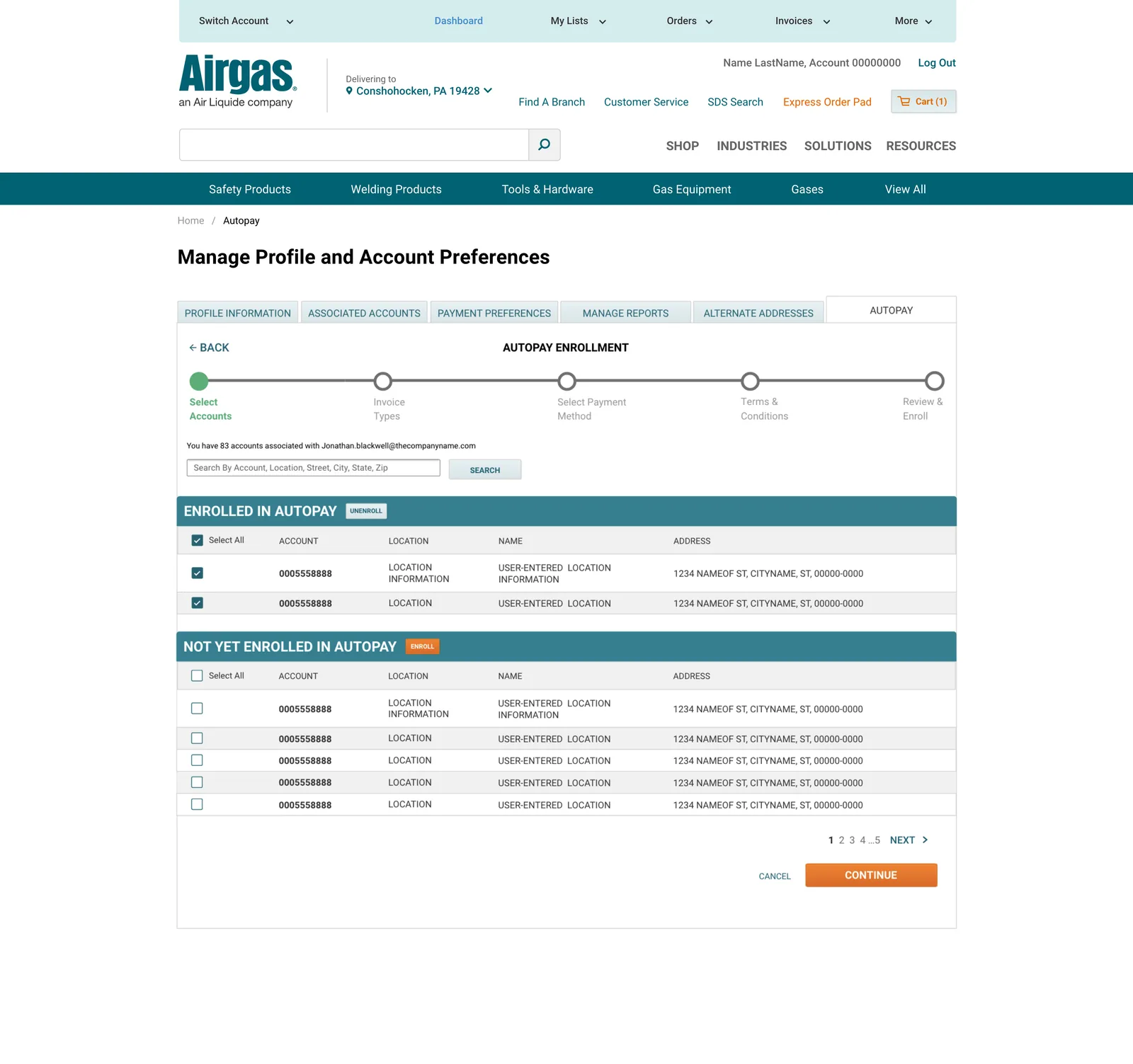Viewport: 1133px width, 1064px height.
Task: Open SHOP menu
Action: tap(682, 146)
